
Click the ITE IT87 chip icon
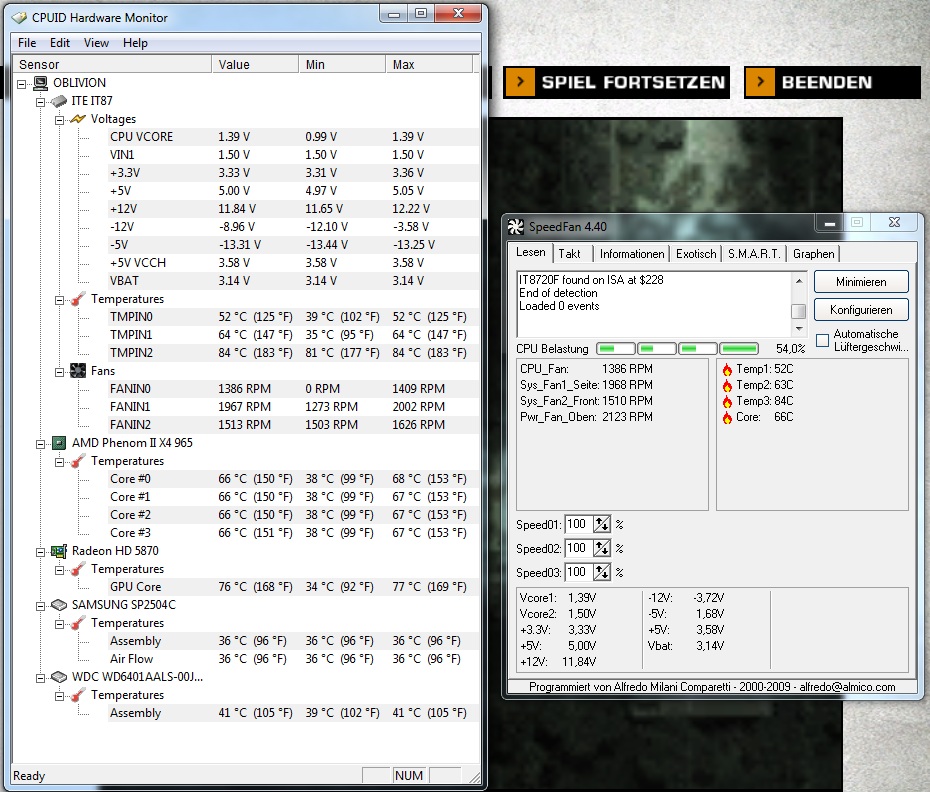[59, 101]
